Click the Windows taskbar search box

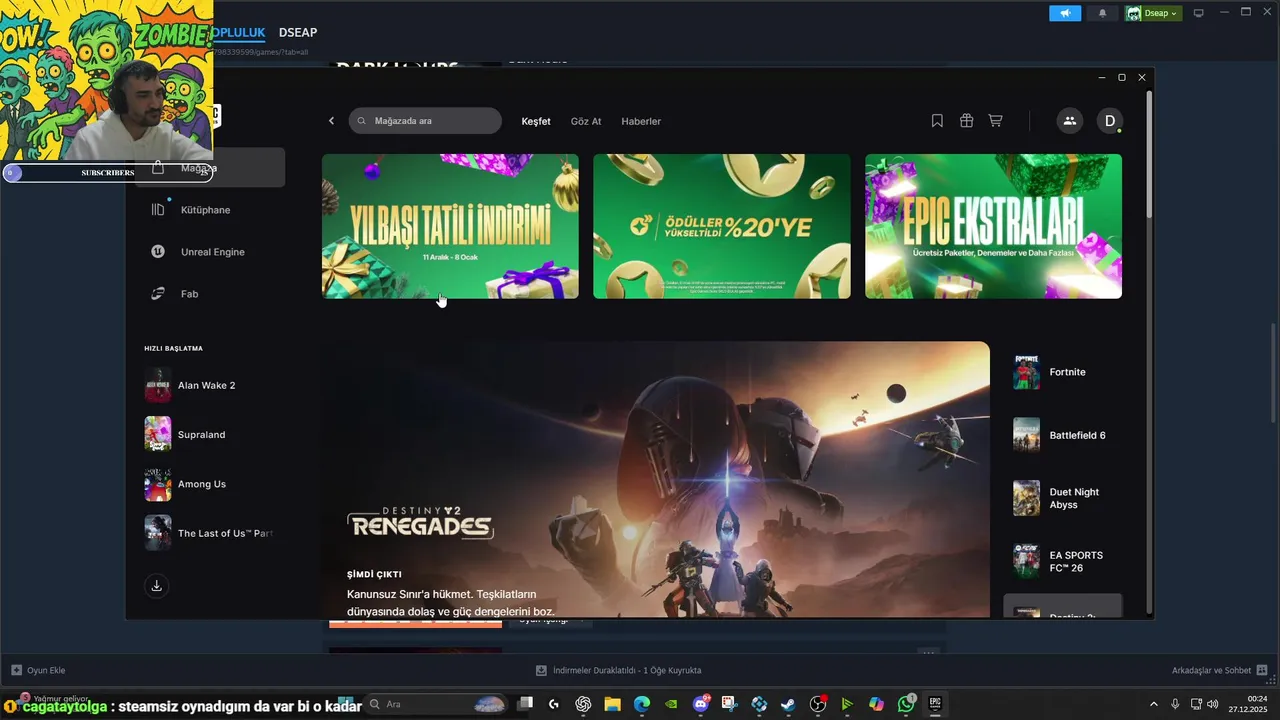pyautogui.click(x=437, y=704)
